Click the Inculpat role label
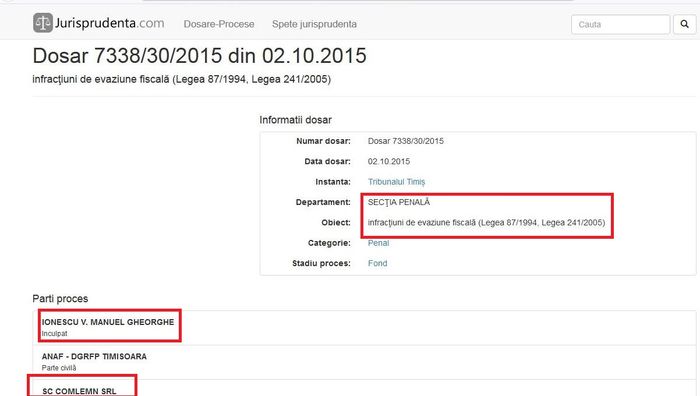This screenshot has height=396, width=700. click(x=54, y=333)
